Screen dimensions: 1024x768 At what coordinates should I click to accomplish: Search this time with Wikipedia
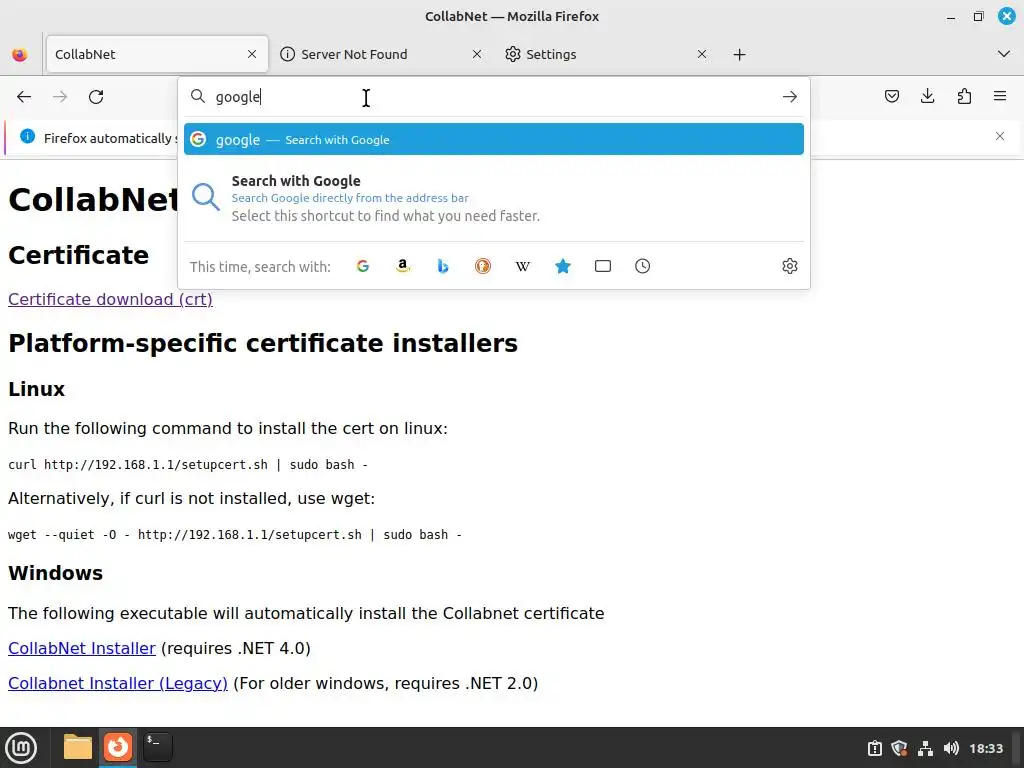[522, 266]
